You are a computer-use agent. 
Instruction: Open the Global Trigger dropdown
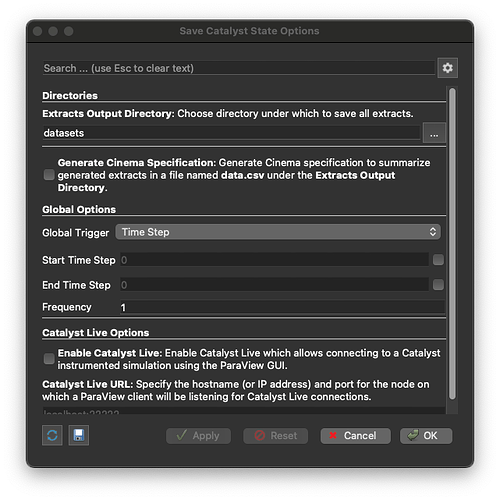tap(278, 232)
